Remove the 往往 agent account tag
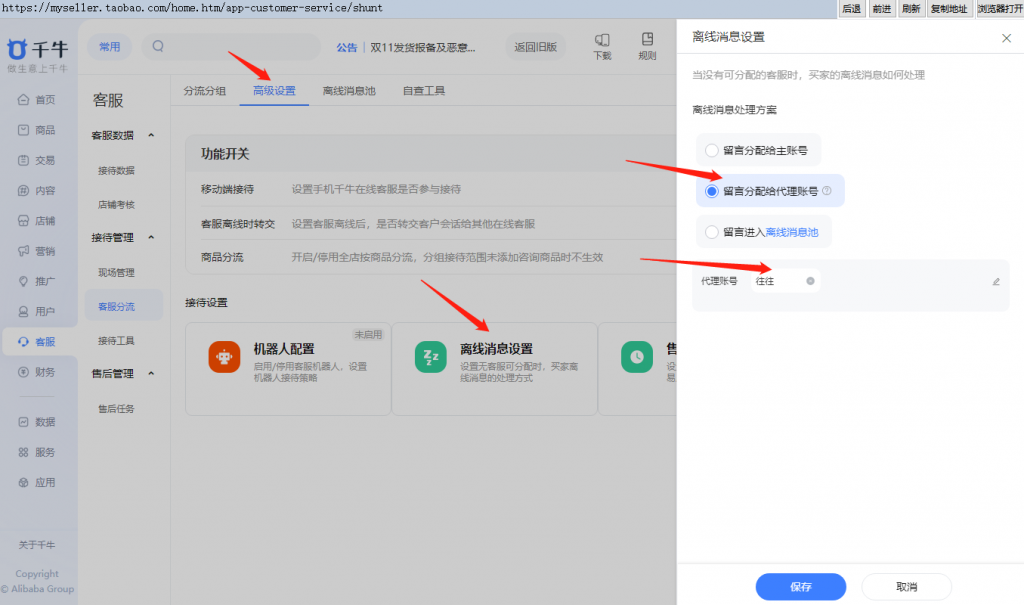This screenshot has height=605, width=1024. click(810, 281)
